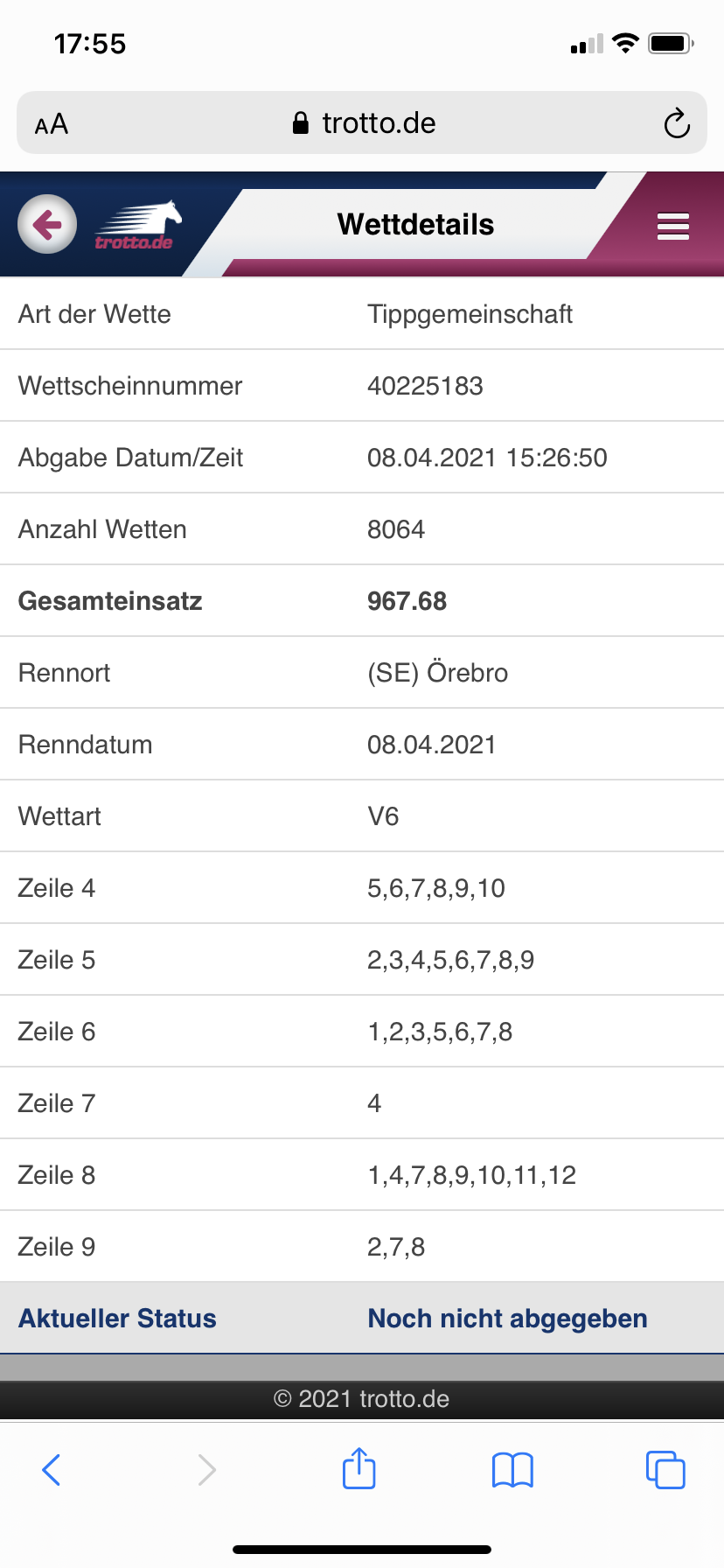Open the Safari AA text size menu
This screenshot has height=1568, width=724.
point(52,124)
